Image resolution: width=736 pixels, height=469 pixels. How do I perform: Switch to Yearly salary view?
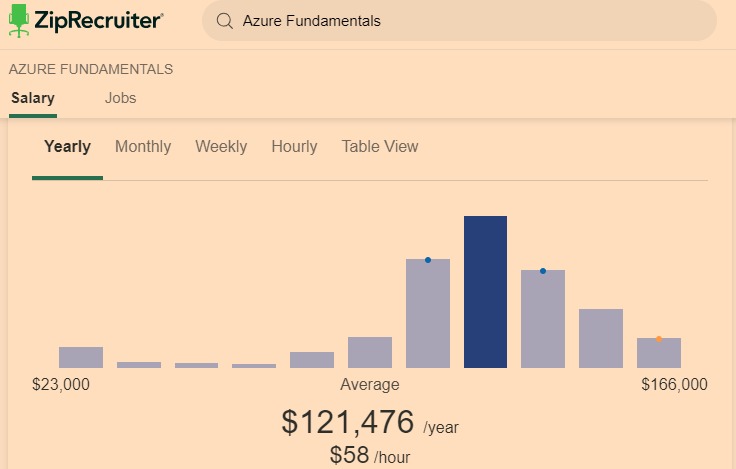(x=67, y=147)
